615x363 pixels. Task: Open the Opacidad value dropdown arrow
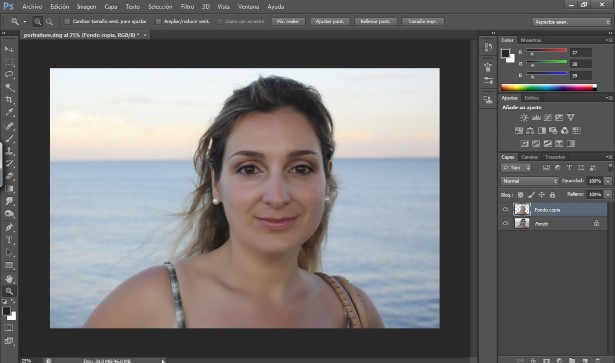(x=608, y=181)
